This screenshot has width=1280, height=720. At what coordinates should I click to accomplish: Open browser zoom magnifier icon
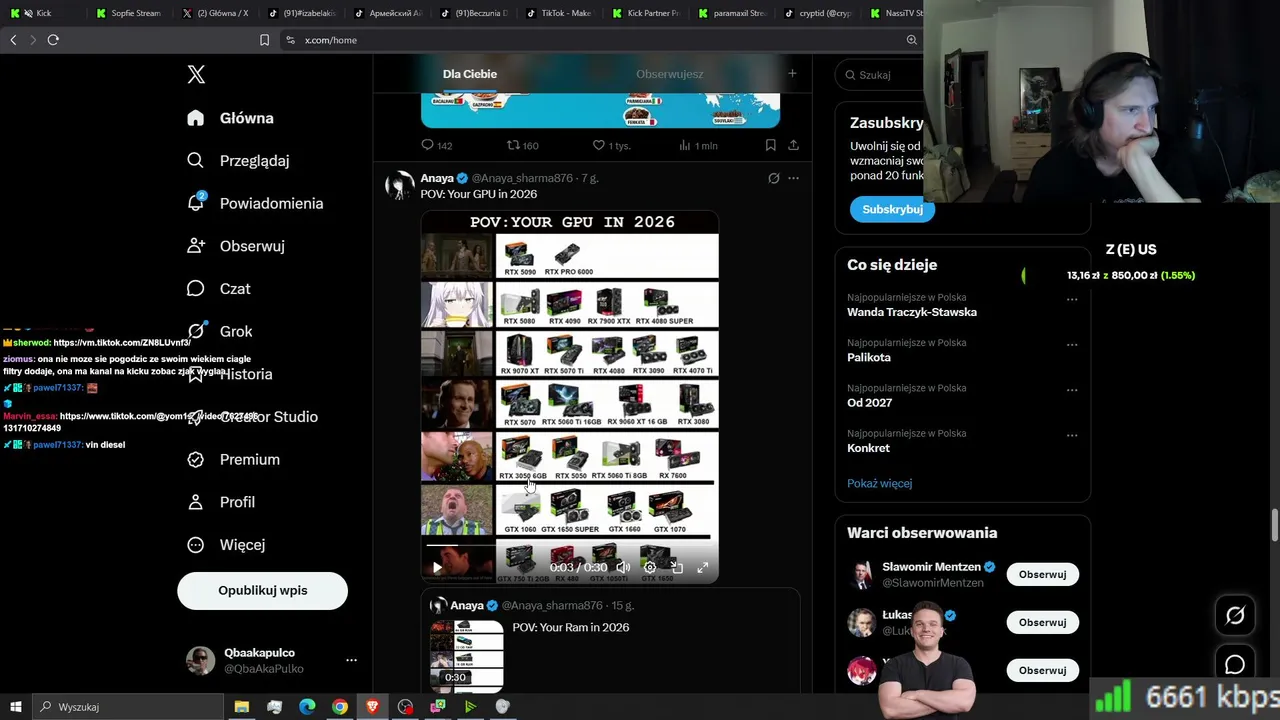(911, 40)
